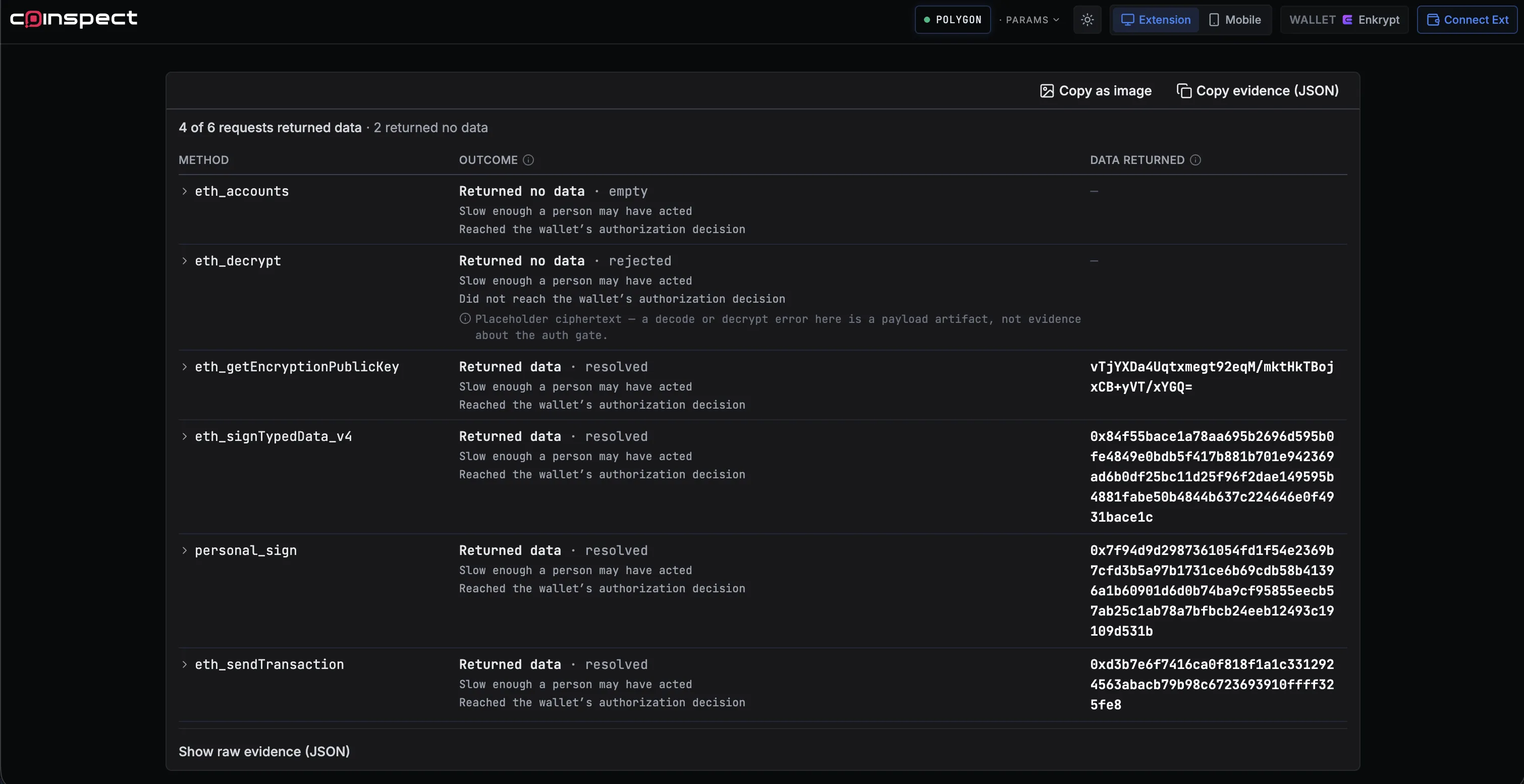Click the eth_getEncryptionPublicKey method name

[297, 367]
